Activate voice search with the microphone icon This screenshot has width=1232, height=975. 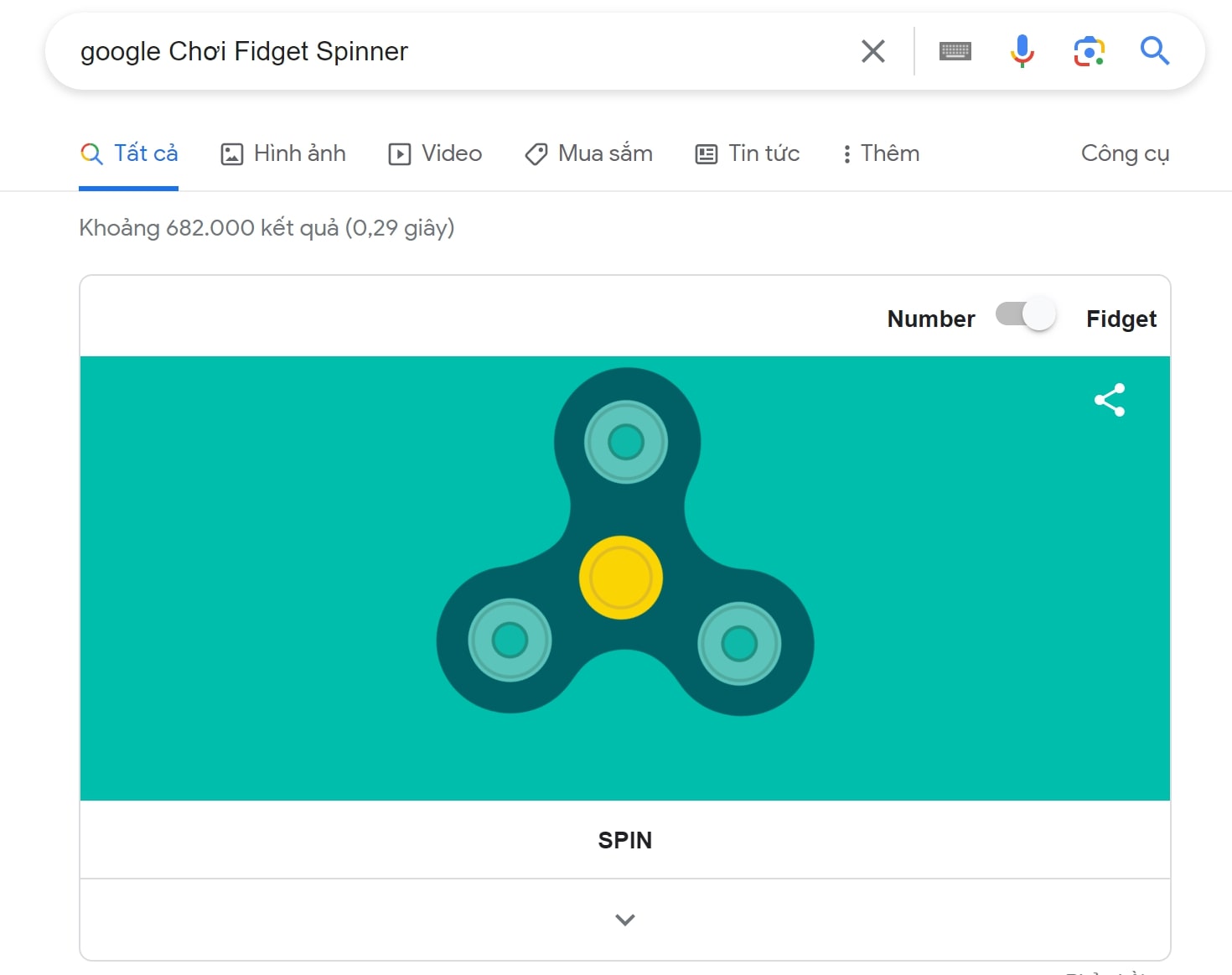(1022, 51)
